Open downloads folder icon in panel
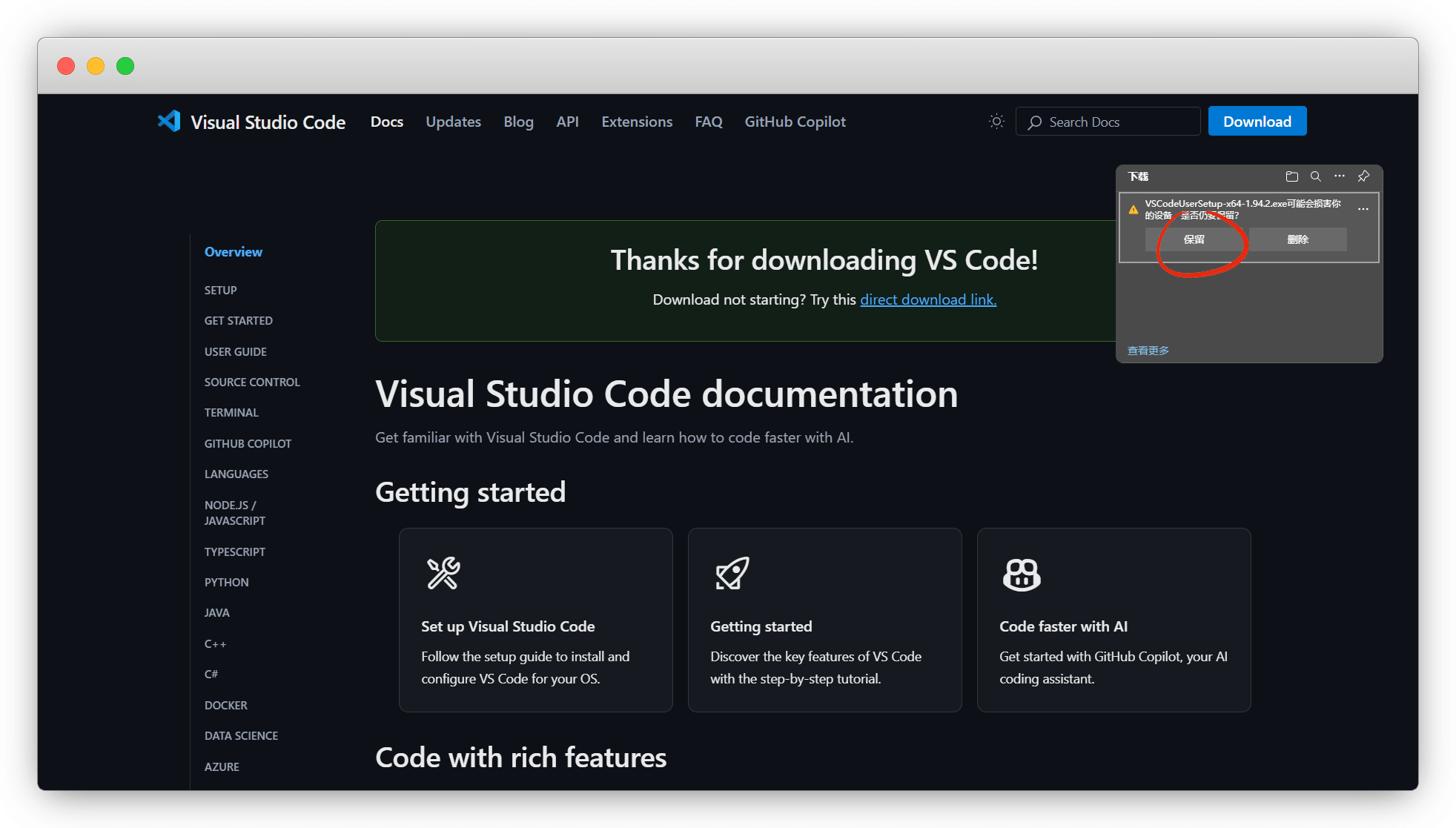 [x=1291, y=176]
